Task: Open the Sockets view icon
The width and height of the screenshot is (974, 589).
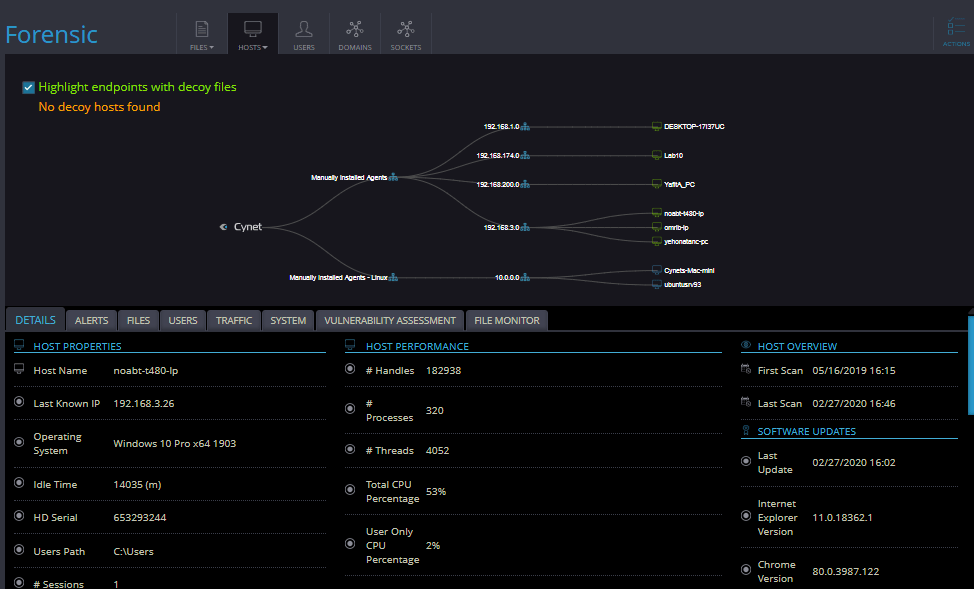Action: click(405, 33)
